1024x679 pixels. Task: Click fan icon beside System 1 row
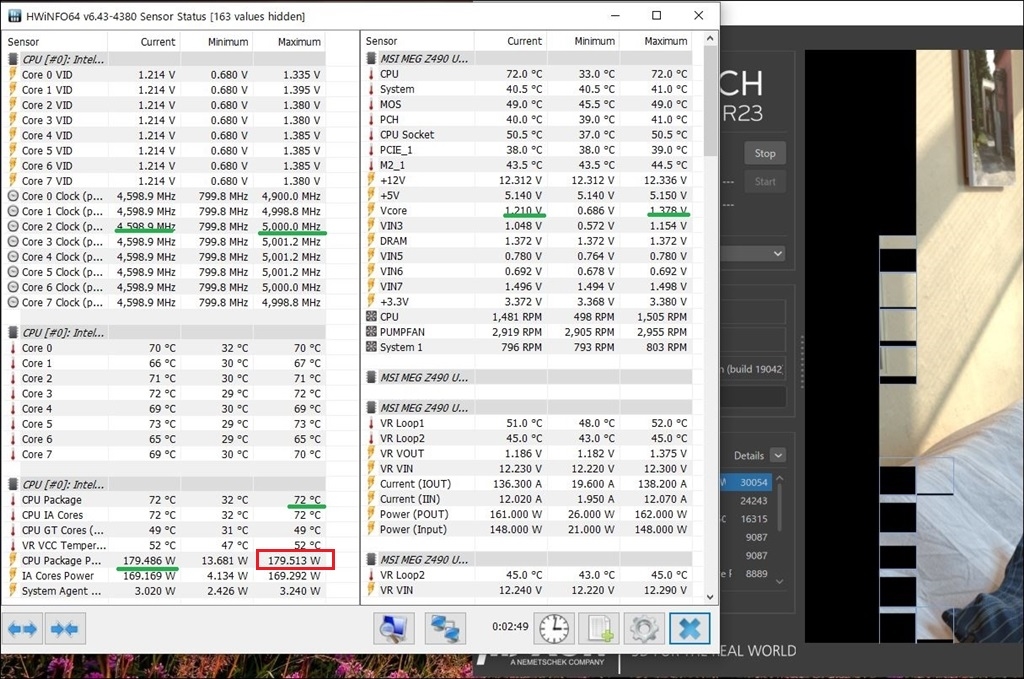click(x=371, y=347)
